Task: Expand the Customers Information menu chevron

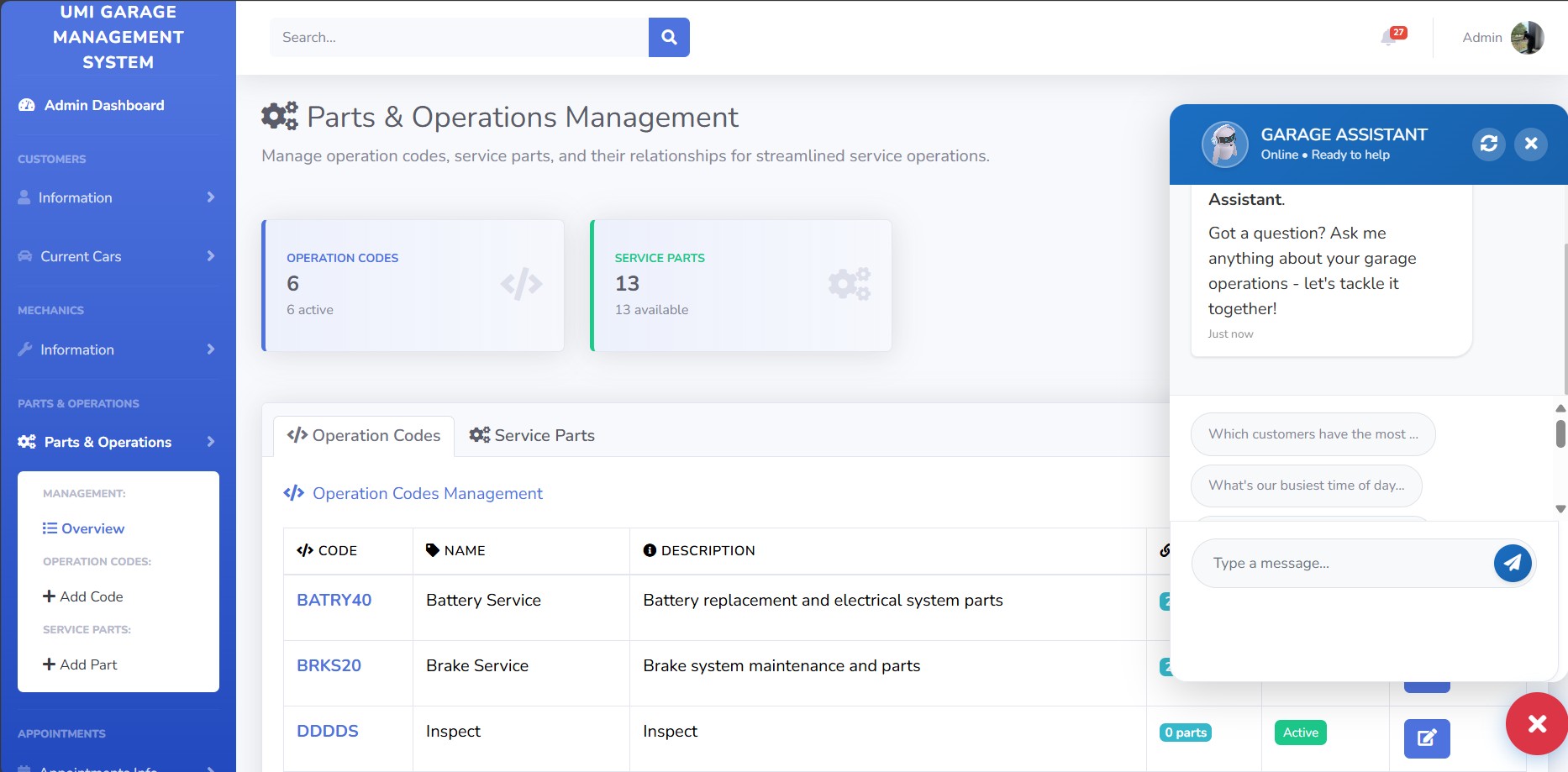Action: click(x=211, y=197)
